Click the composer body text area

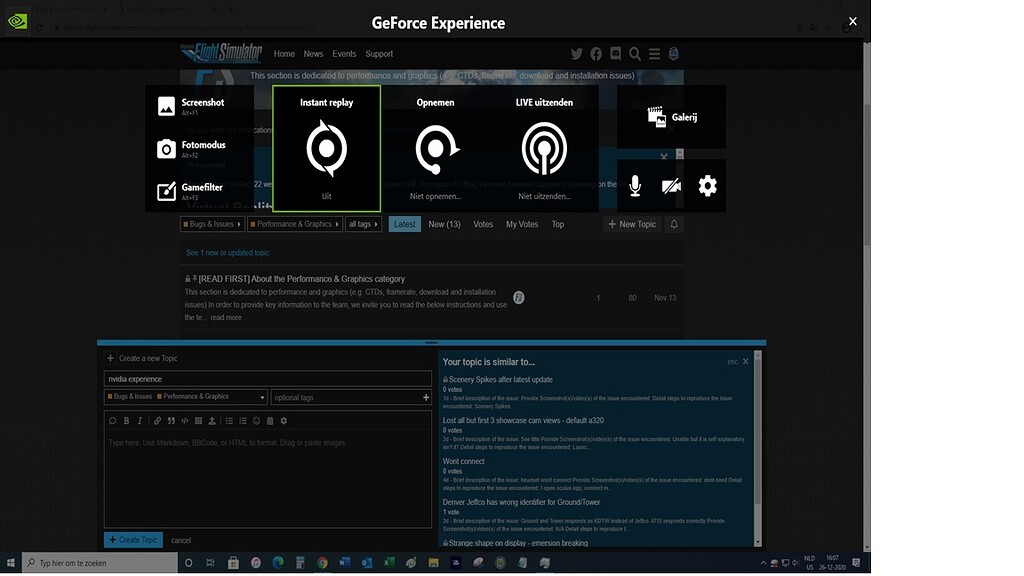[x=268, y=479]
